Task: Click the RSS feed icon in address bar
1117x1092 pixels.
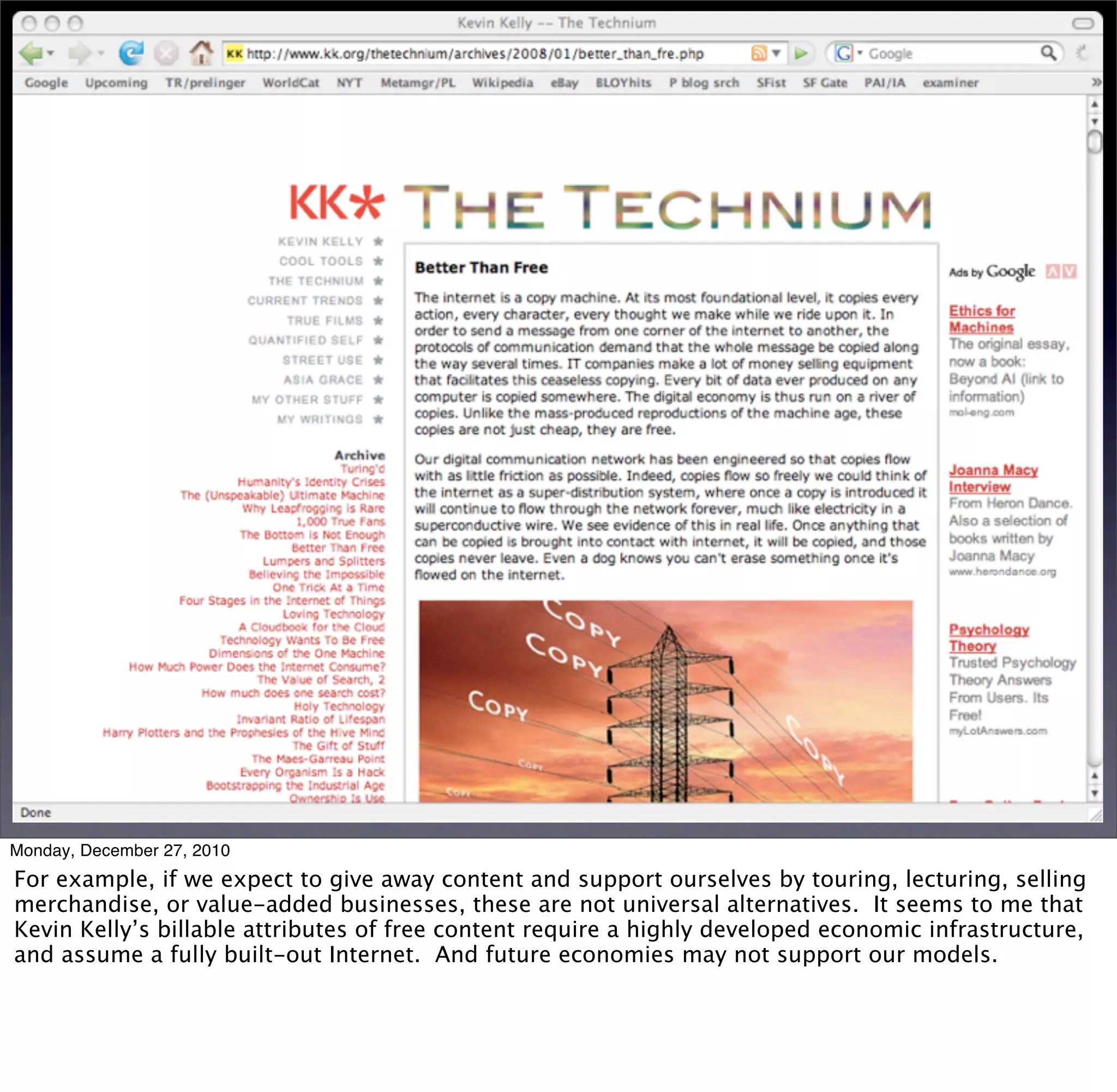Action: click(x=758, y=54)
